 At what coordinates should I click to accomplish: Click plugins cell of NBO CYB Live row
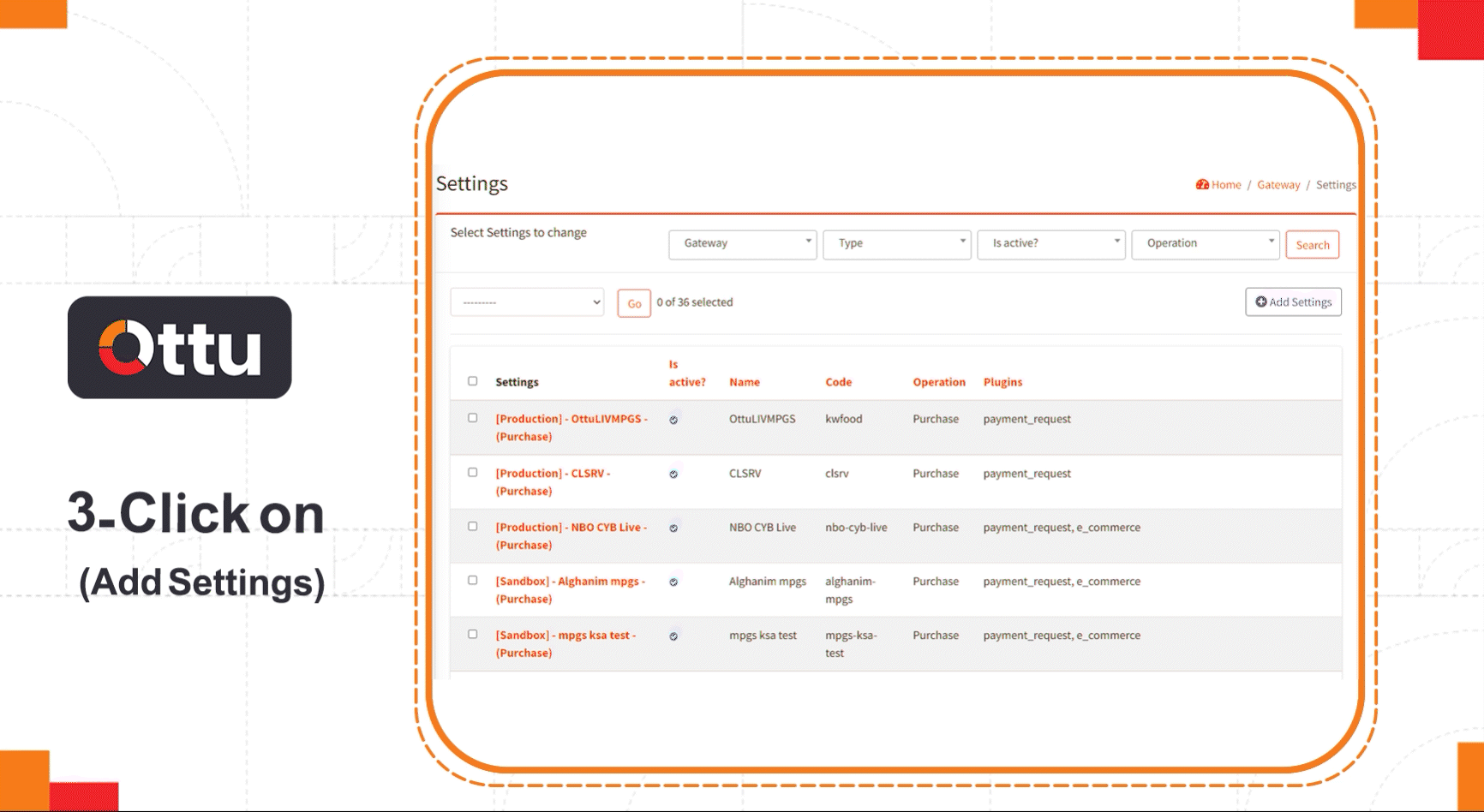tap(1062, 527)
